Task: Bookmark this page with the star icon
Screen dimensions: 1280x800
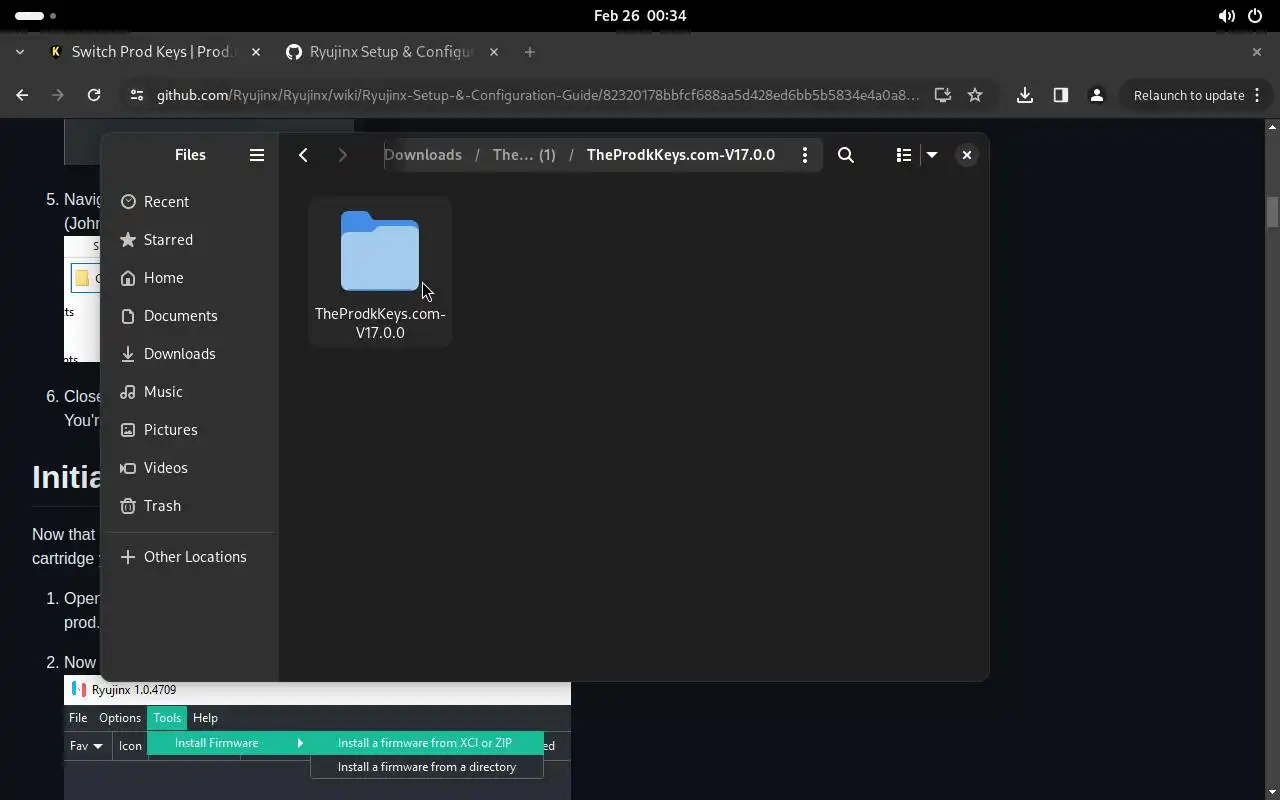Action: tap(975, 95)
